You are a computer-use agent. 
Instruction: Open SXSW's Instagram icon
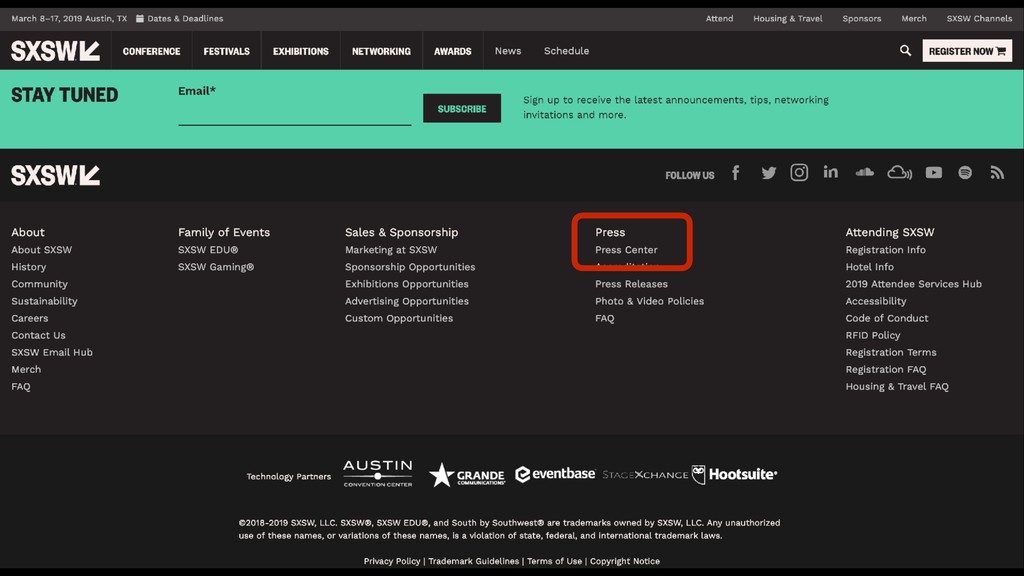point(799,172)
